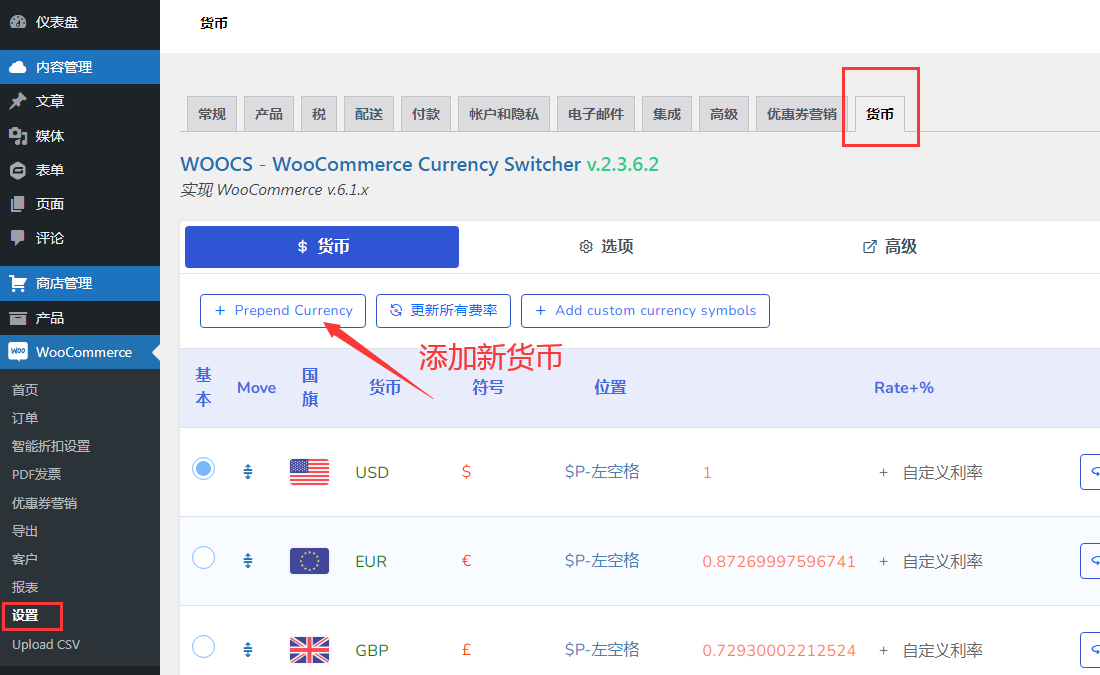Click the USD position $P-左空格
Screen dimensions: 1100x675
(x=602, y=472)
